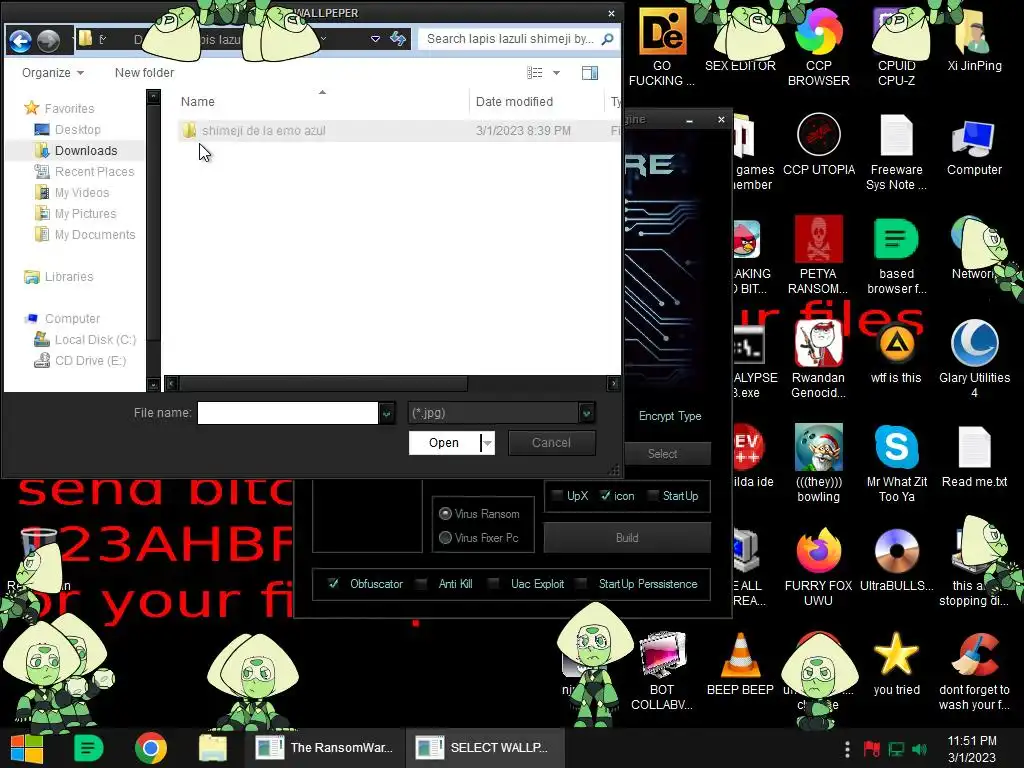Screen dimensions: 1024x768
Task: Click the New folder button
Action: 144,72
